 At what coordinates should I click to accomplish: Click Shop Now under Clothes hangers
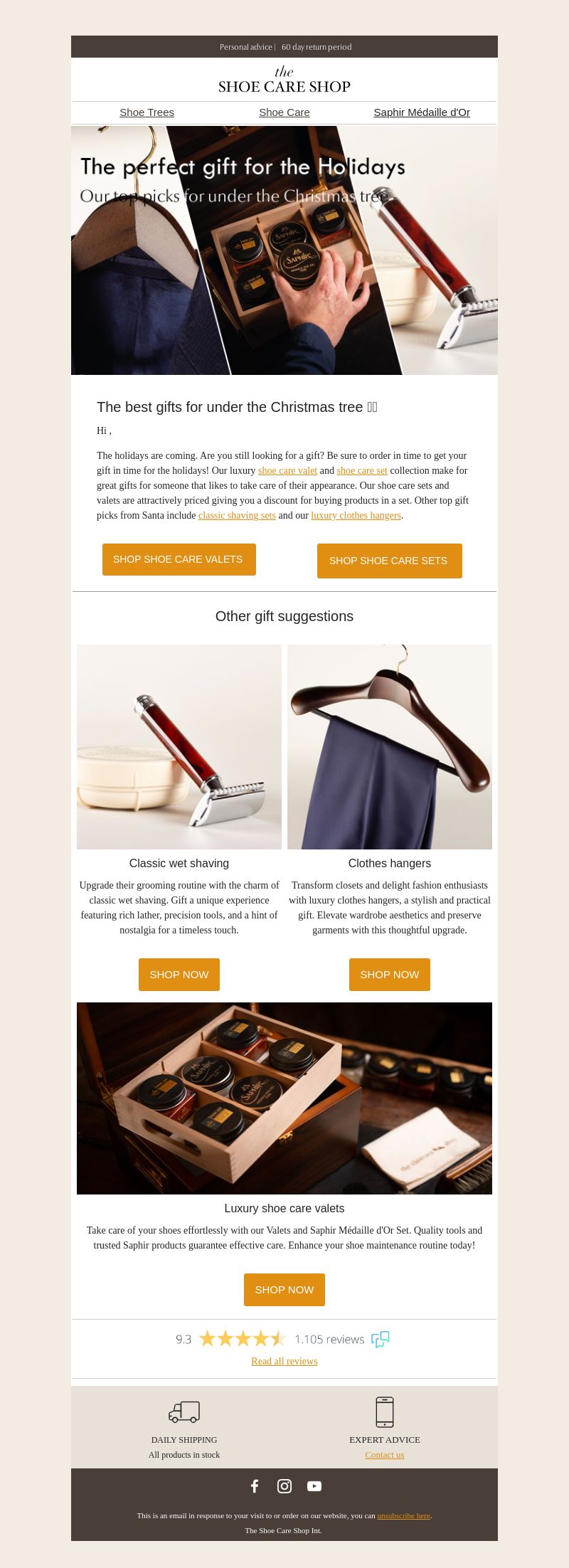(x=390, y=975)
